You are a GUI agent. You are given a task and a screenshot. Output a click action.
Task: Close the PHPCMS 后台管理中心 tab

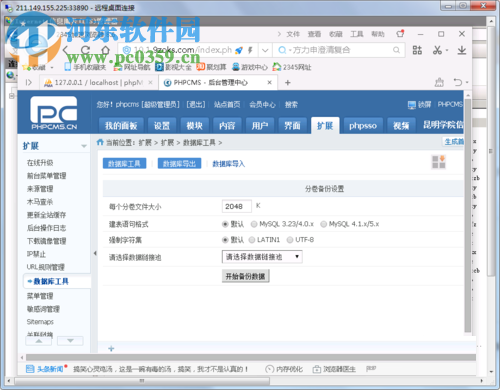pyautogui.click(x=269, y=82)
